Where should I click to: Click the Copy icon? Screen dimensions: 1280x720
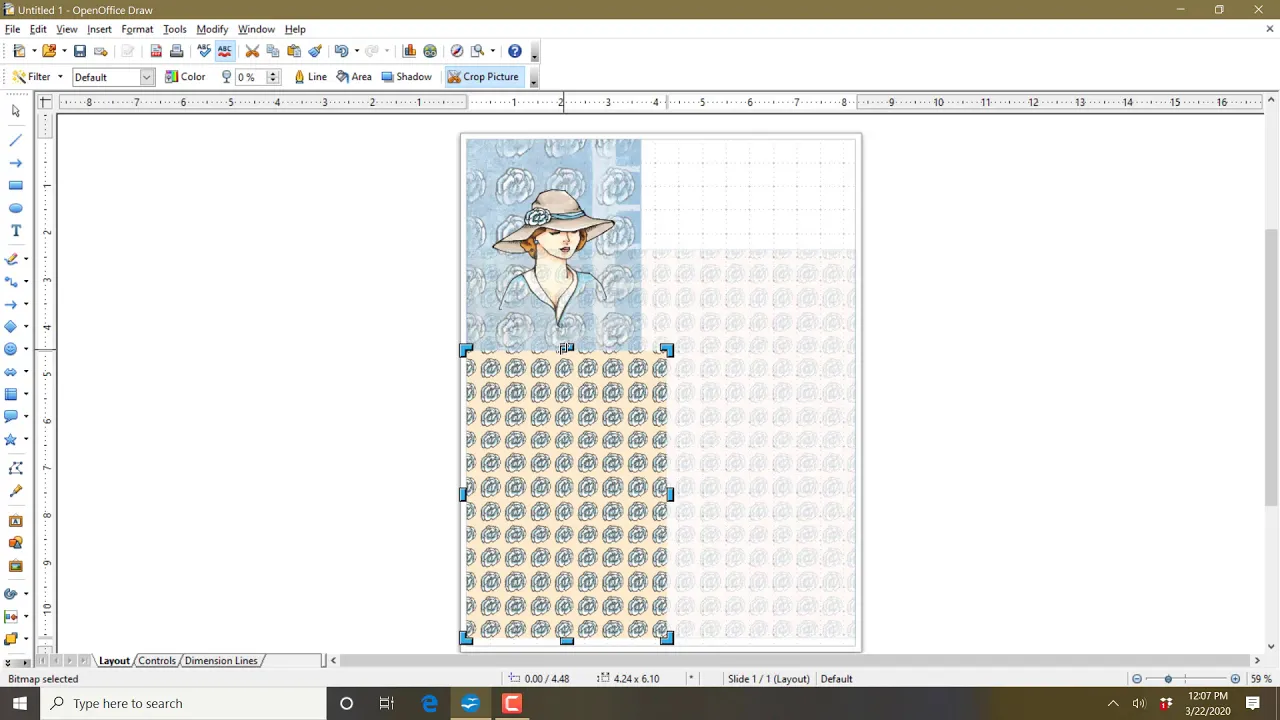point(273,51)
